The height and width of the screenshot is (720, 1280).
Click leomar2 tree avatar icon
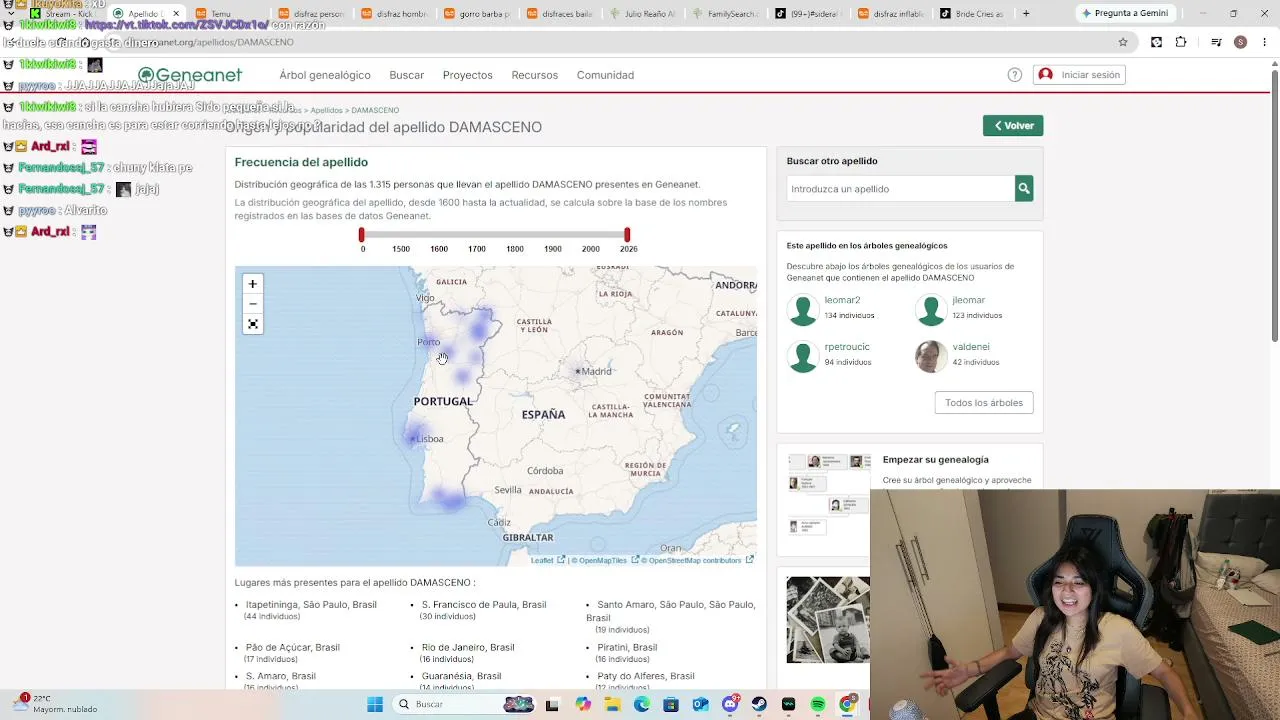(x=803, y=310)
